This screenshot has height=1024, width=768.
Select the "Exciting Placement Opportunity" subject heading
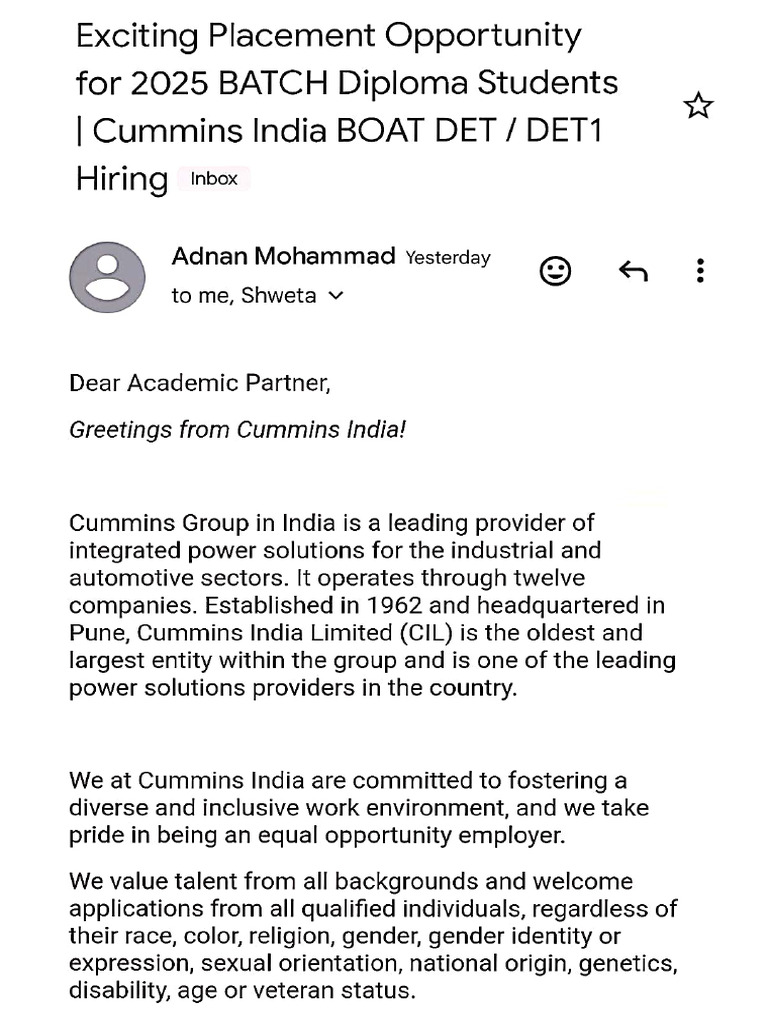tap(328, 36)
